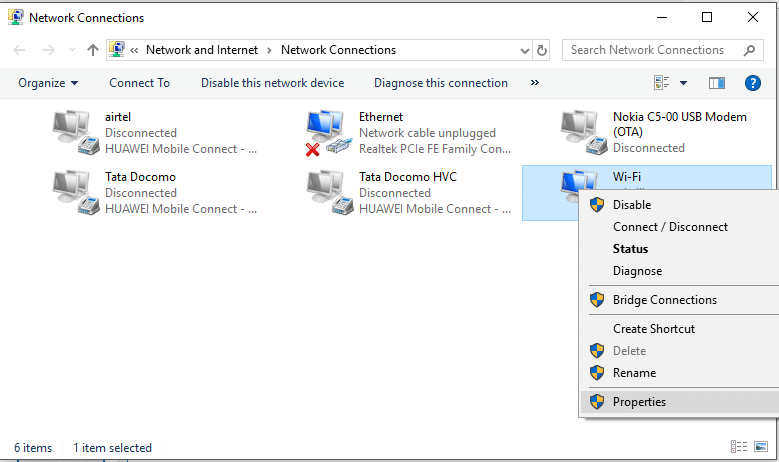Expand the address bar history dropdown
Screen dimensions: 779x462
click(524, 50)
